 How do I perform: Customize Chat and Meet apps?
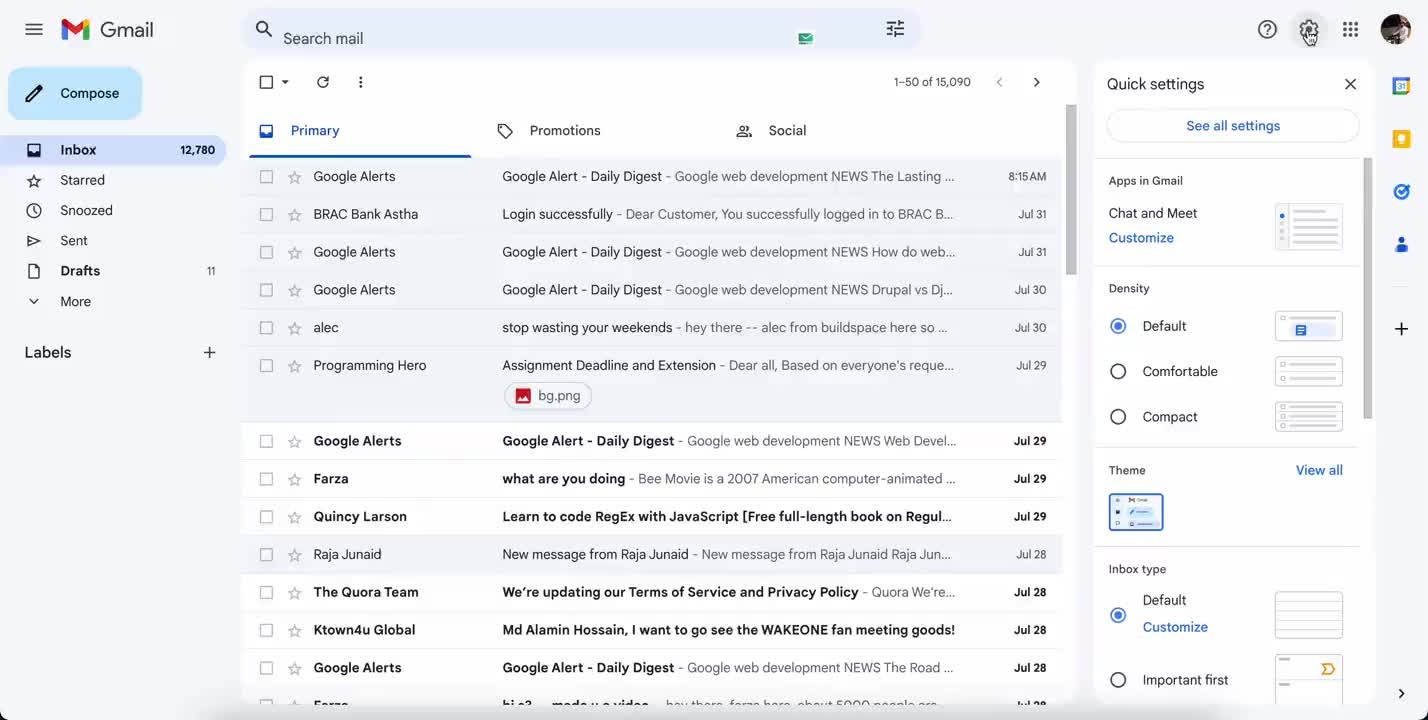pos(1141,238)
